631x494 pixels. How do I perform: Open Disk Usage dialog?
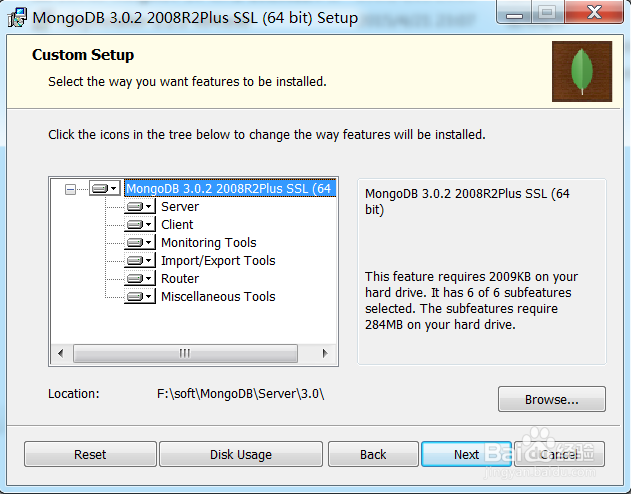point(241,454)
